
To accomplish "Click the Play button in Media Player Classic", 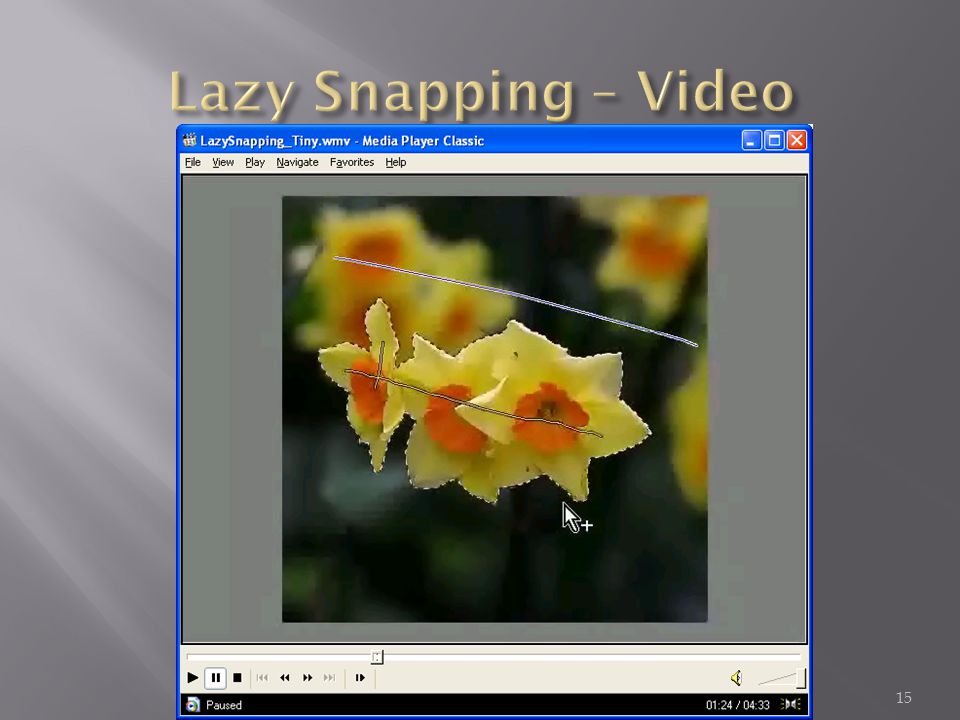I will 192,678.
